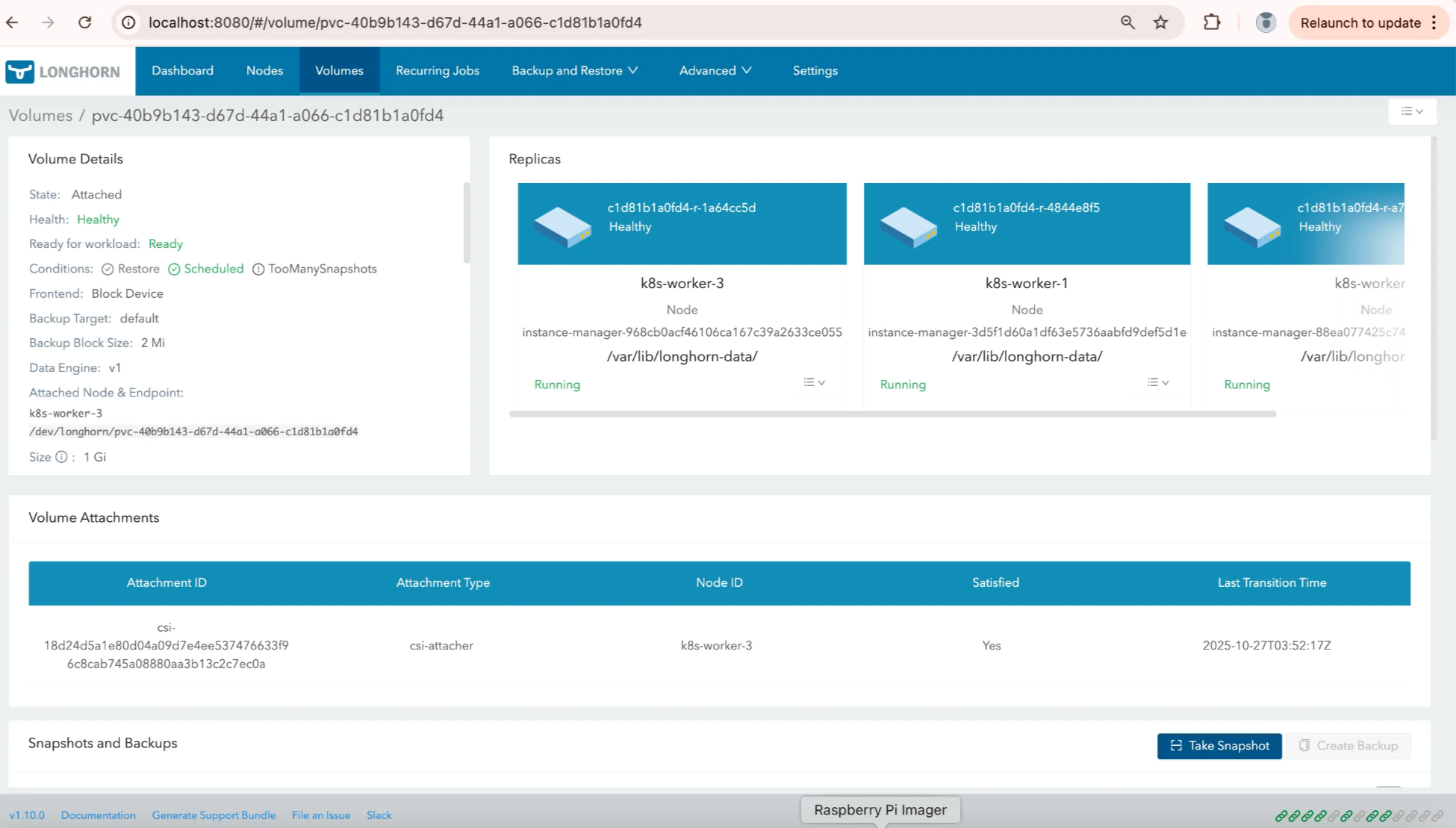Reload the page in the browser
The image size is (1456, 828).
(x=85, y=22)
